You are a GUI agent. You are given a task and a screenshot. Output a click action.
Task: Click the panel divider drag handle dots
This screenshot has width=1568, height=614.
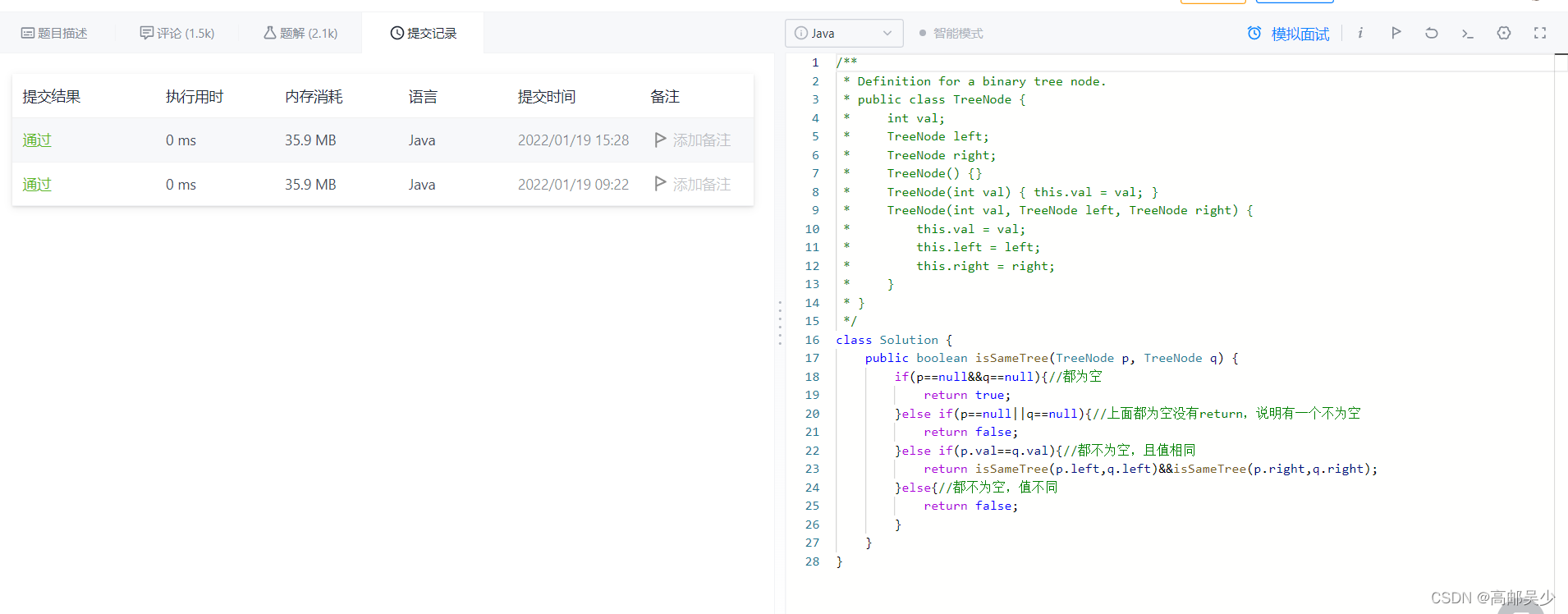pyautogui.click(x=780, y=323)
